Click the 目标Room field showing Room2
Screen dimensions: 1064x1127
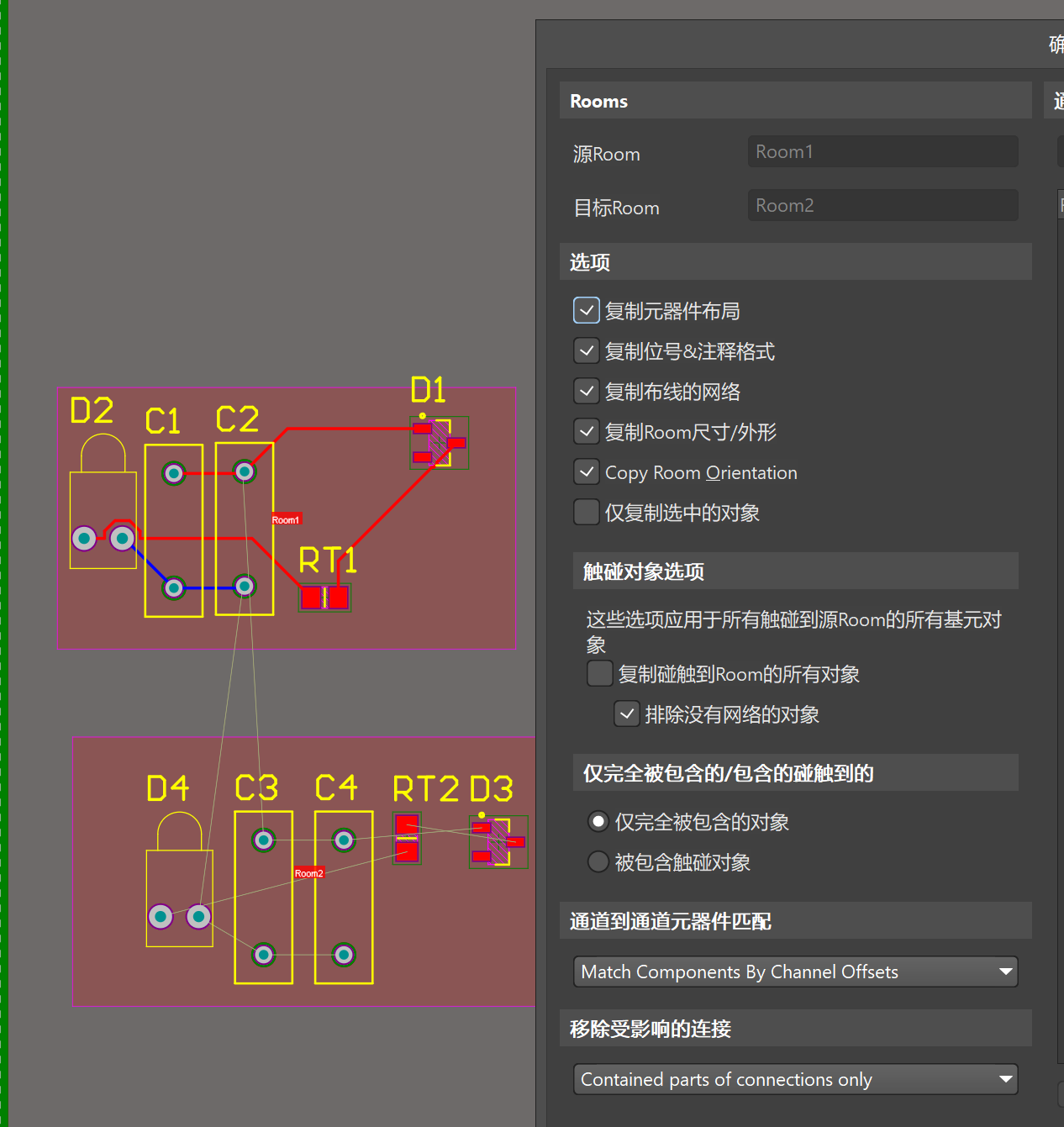pyautogui.click(x=882, y=206)
